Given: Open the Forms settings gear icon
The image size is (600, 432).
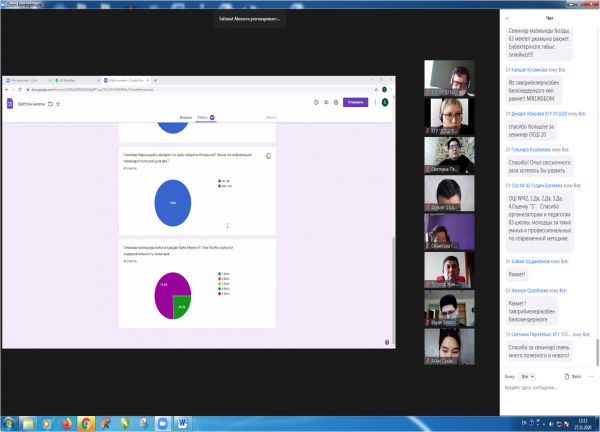Looking at the screenshot, I should coord(334,102).
